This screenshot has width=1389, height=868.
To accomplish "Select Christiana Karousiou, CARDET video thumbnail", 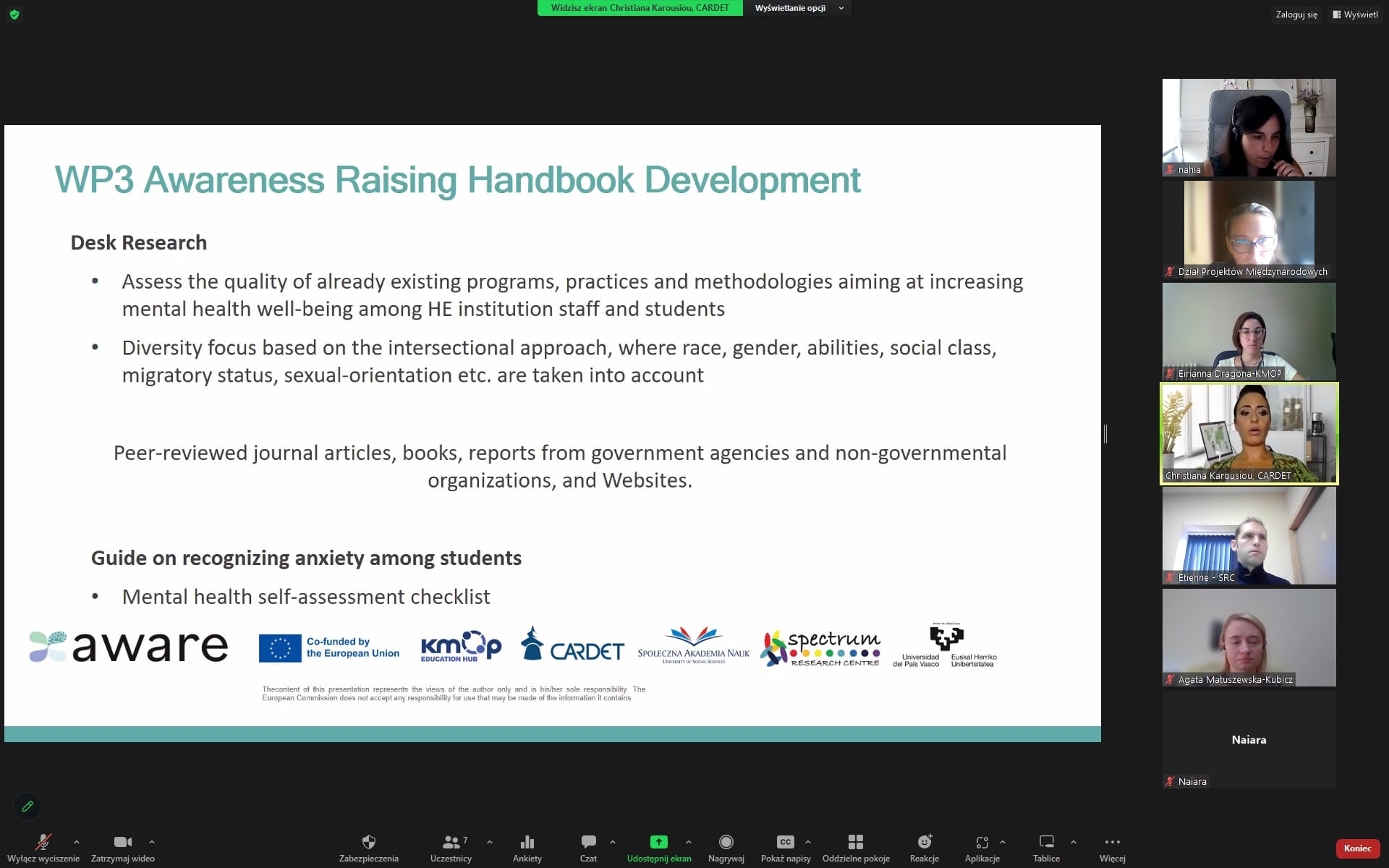I will [x=1249, y=433].
